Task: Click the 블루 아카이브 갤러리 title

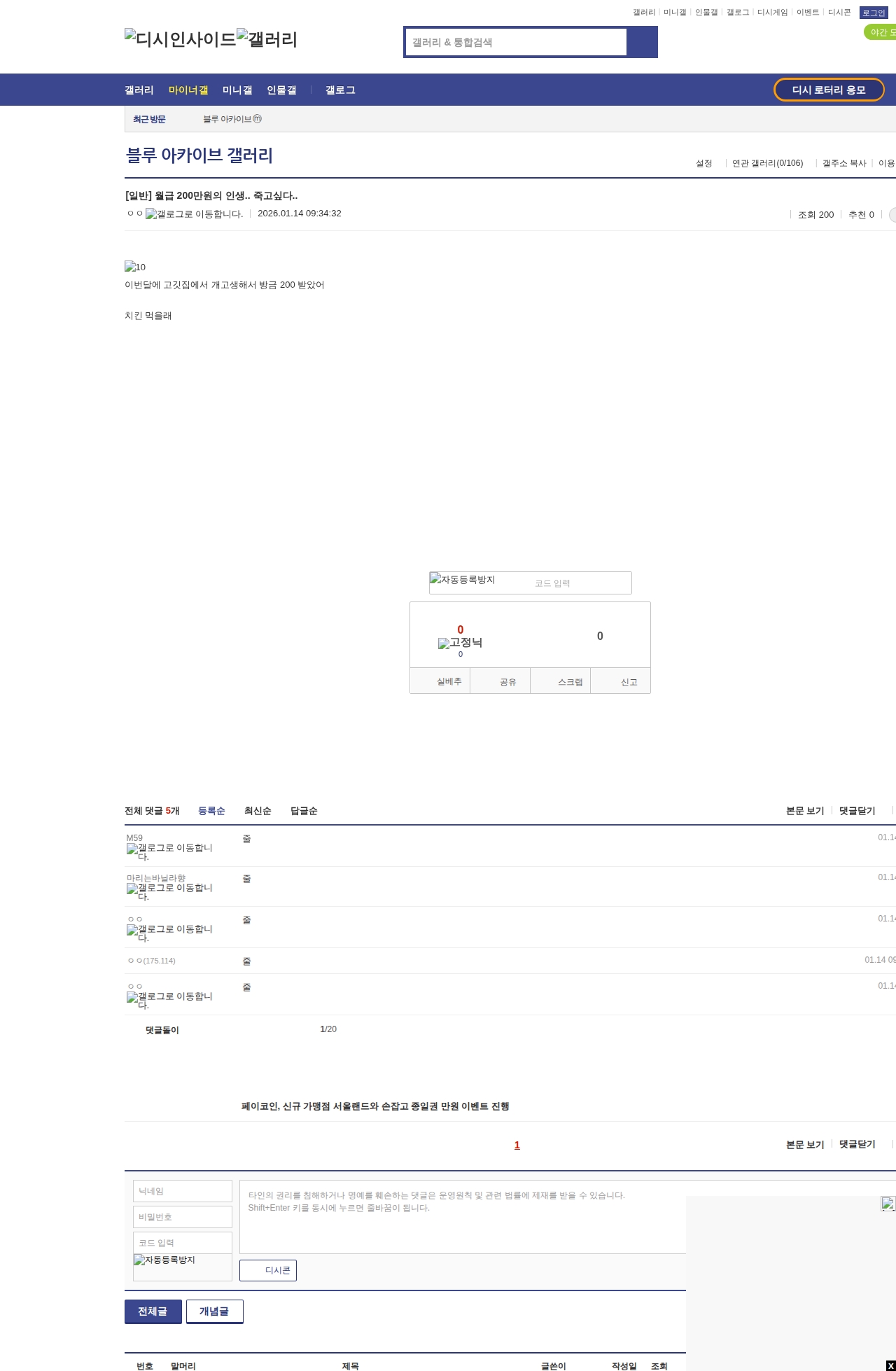Action: (x=199, y=155)
